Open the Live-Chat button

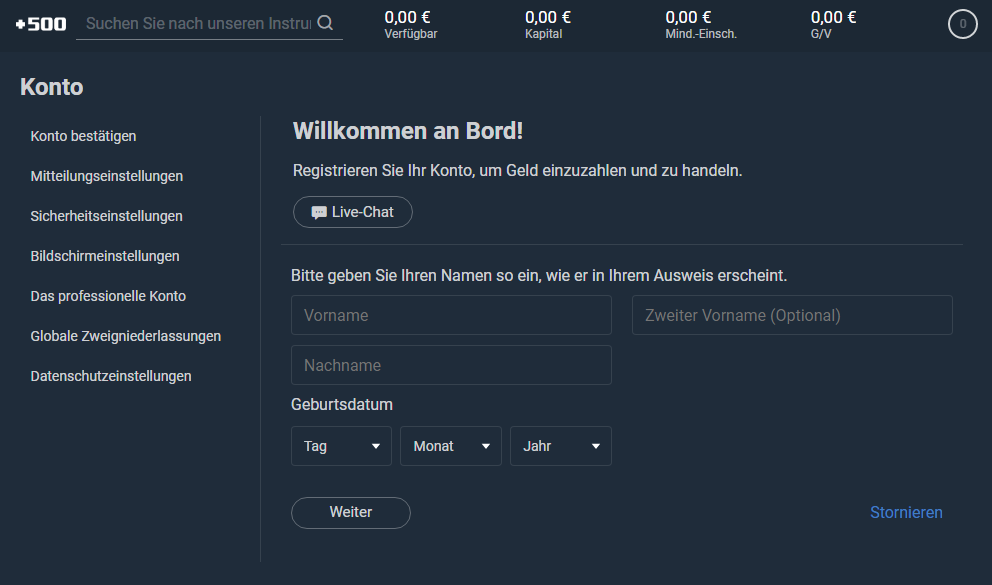point(352,212)
